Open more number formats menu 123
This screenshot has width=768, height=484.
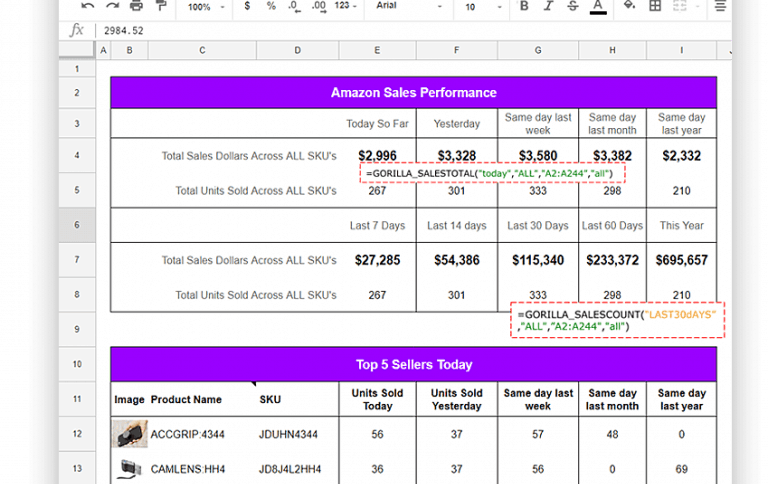point(346,6)
